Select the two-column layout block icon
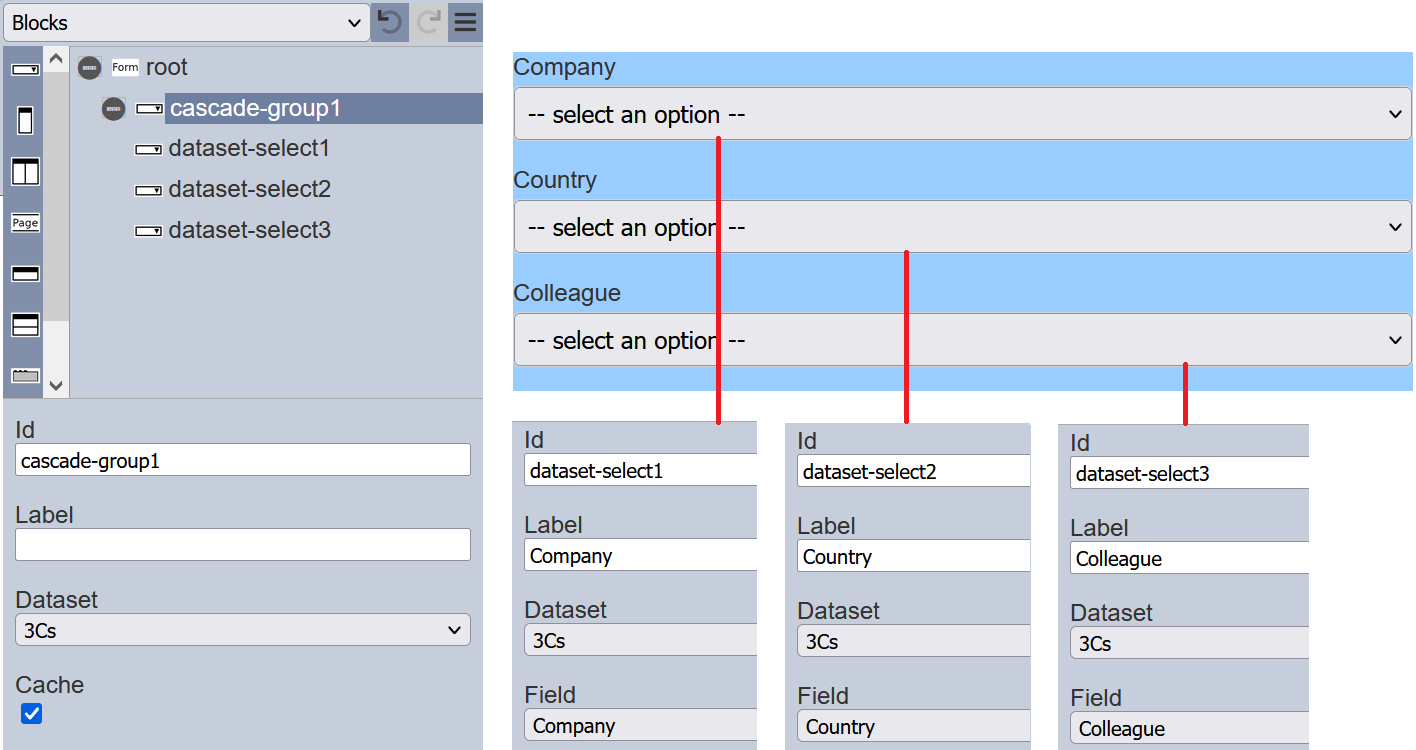This screenshot has width=1416, height=750. (x=25, y=171)
